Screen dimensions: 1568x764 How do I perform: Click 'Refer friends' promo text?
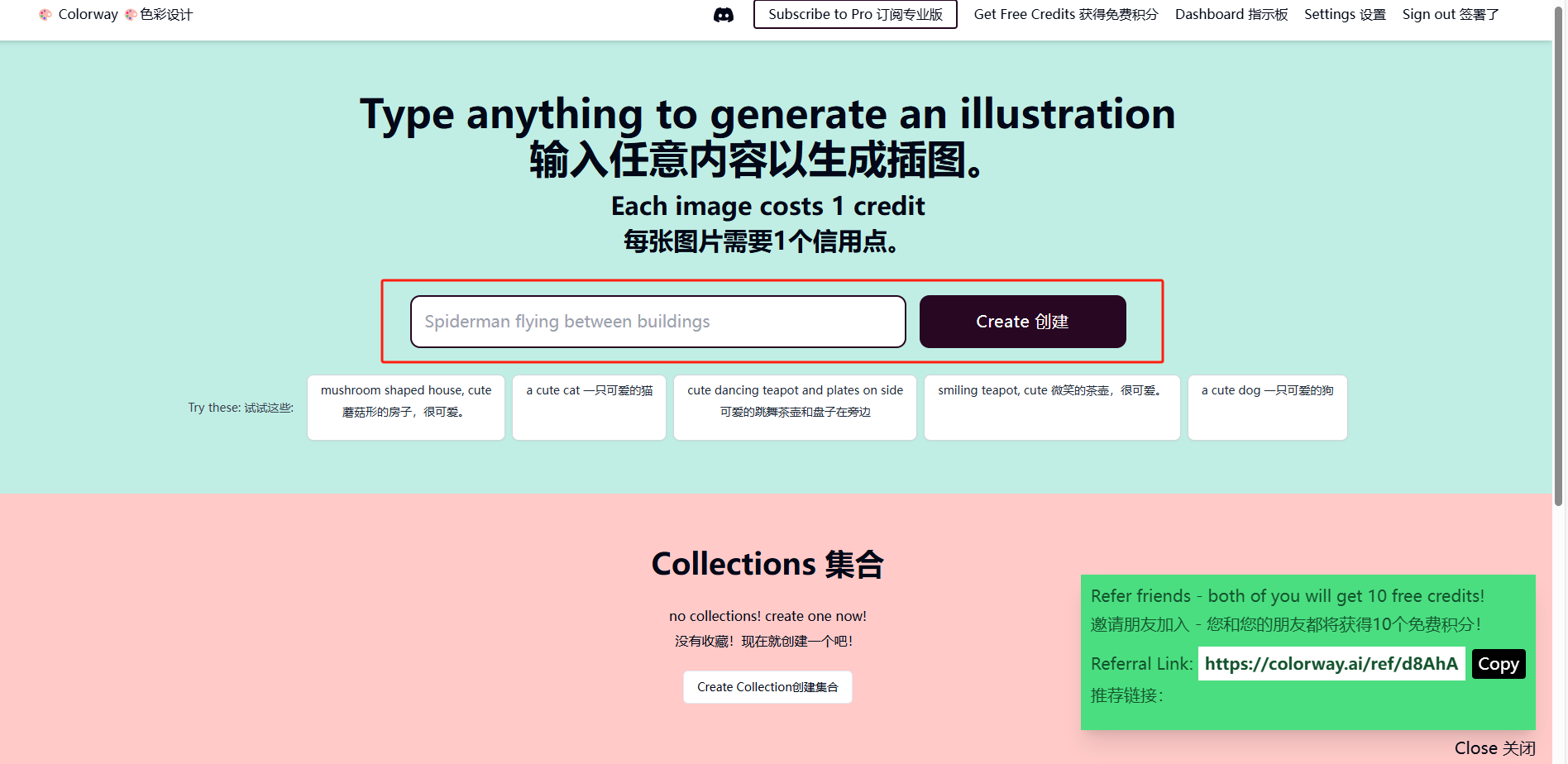pos(1287,596)
